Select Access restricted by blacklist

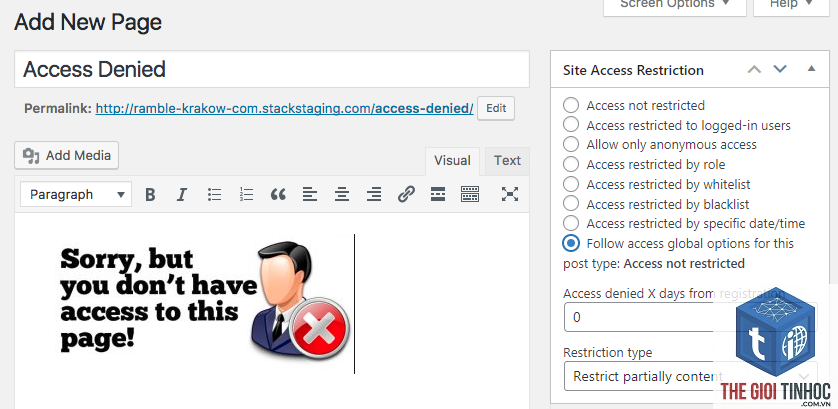[x=571, y=204]
